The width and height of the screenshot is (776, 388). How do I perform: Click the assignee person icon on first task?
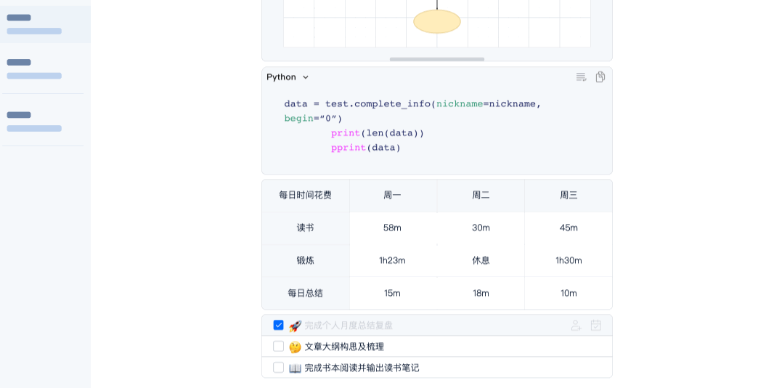click(x=576, y=325)
